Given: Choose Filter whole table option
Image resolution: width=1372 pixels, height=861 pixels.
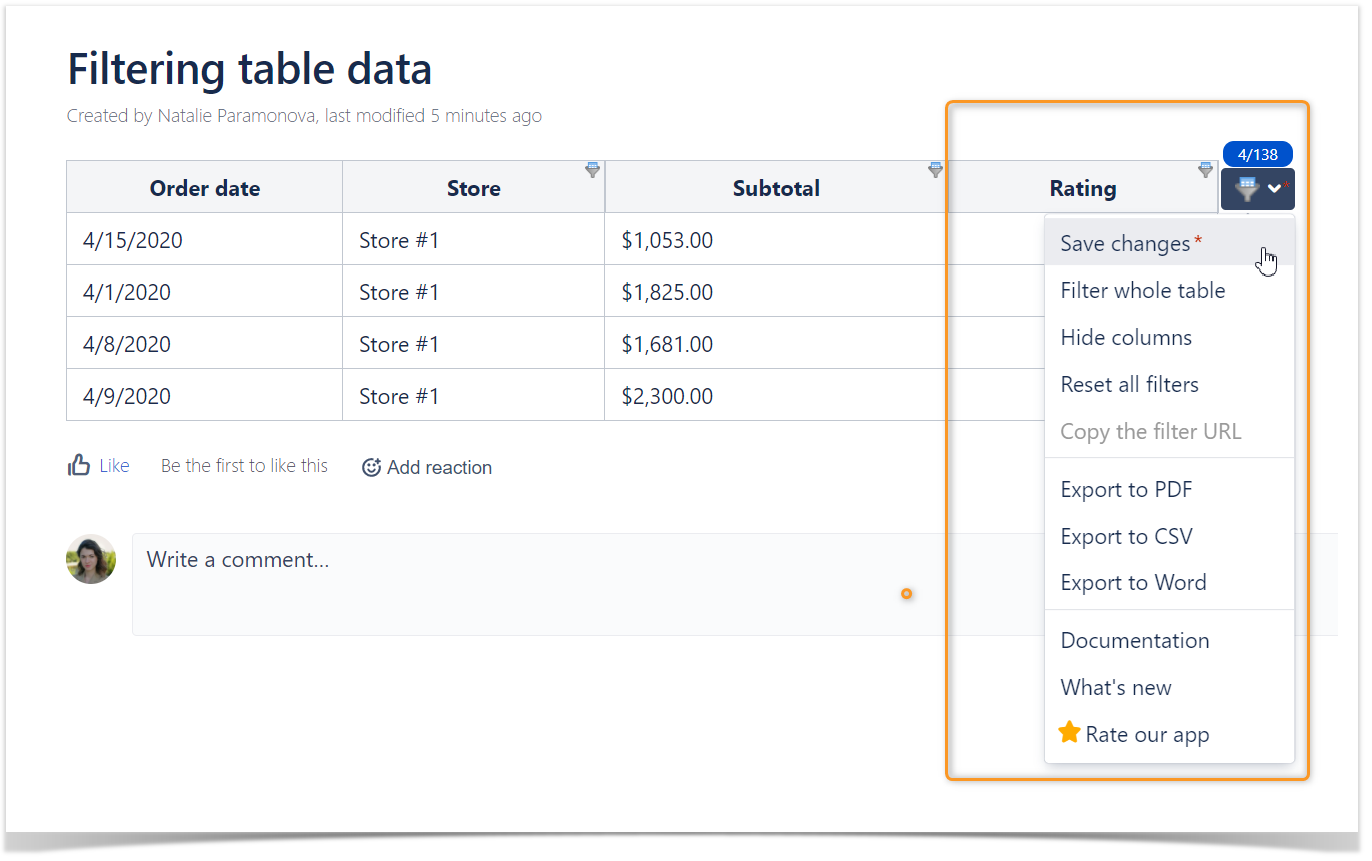Looking at the screenshot, I should coord(1142,291).
